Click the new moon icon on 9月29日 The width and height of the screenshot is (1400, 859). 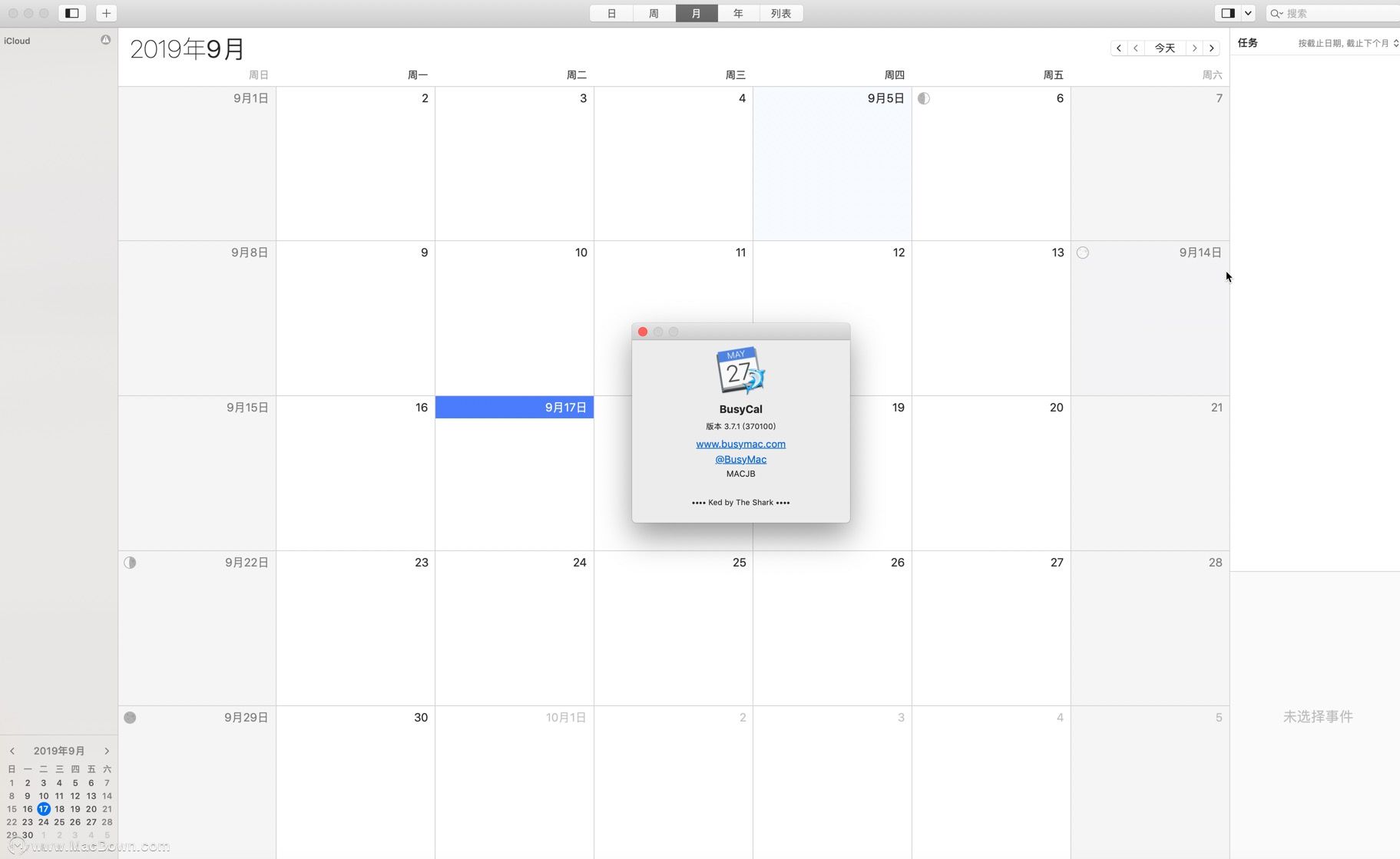pyautogui.click(x=130, y=718)
